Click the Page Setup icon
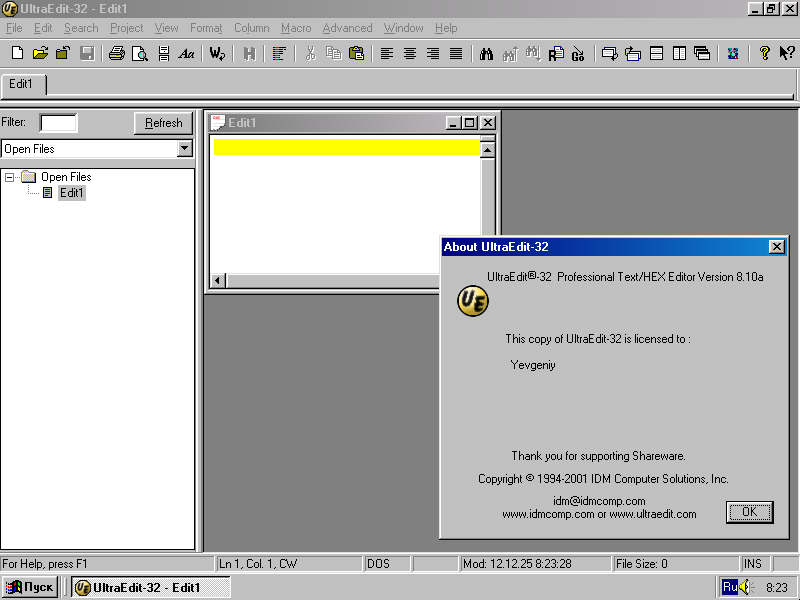The width and height of the screenshot is (800, 600). [164, 53]
